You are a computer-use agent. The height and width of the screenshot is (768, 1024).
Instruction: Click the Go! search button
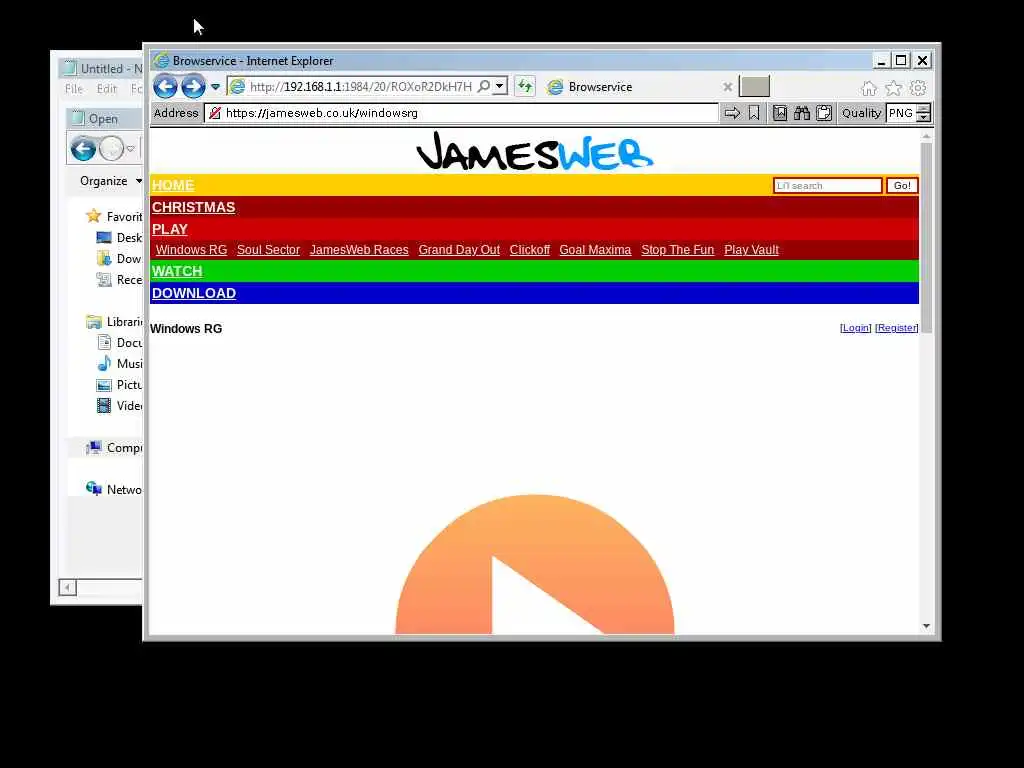click(x=902, y=185)
